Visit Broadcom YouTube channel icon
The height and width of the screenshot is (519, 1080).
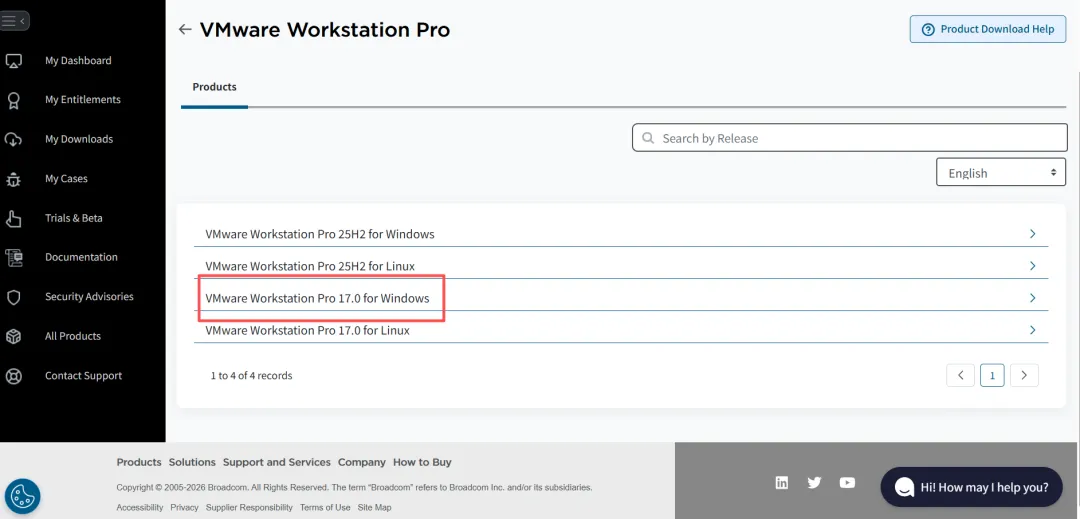[x=847, y=483]
